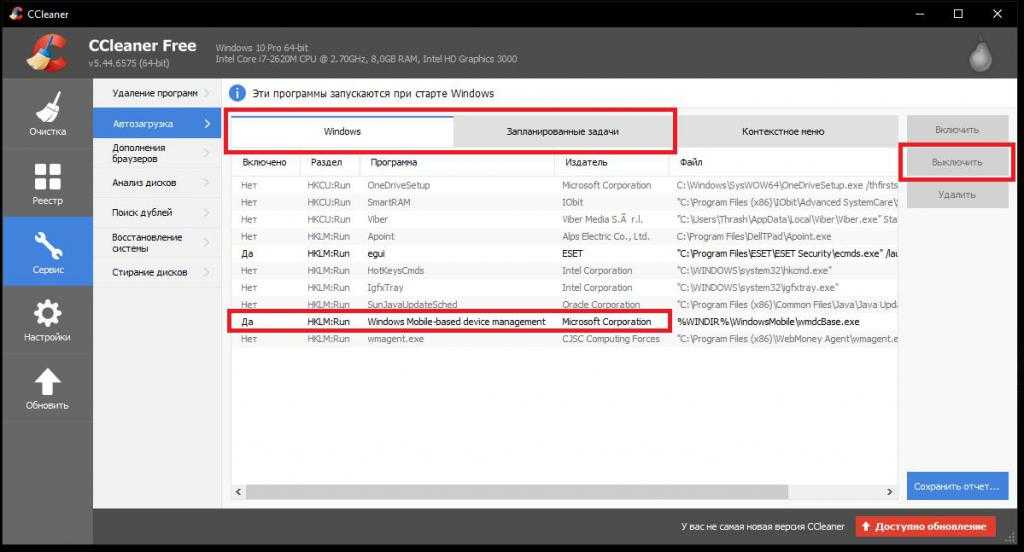The image size is (1024, 552).
Task: Open the Автозагрузка section
Action: [x=156, y=124]
